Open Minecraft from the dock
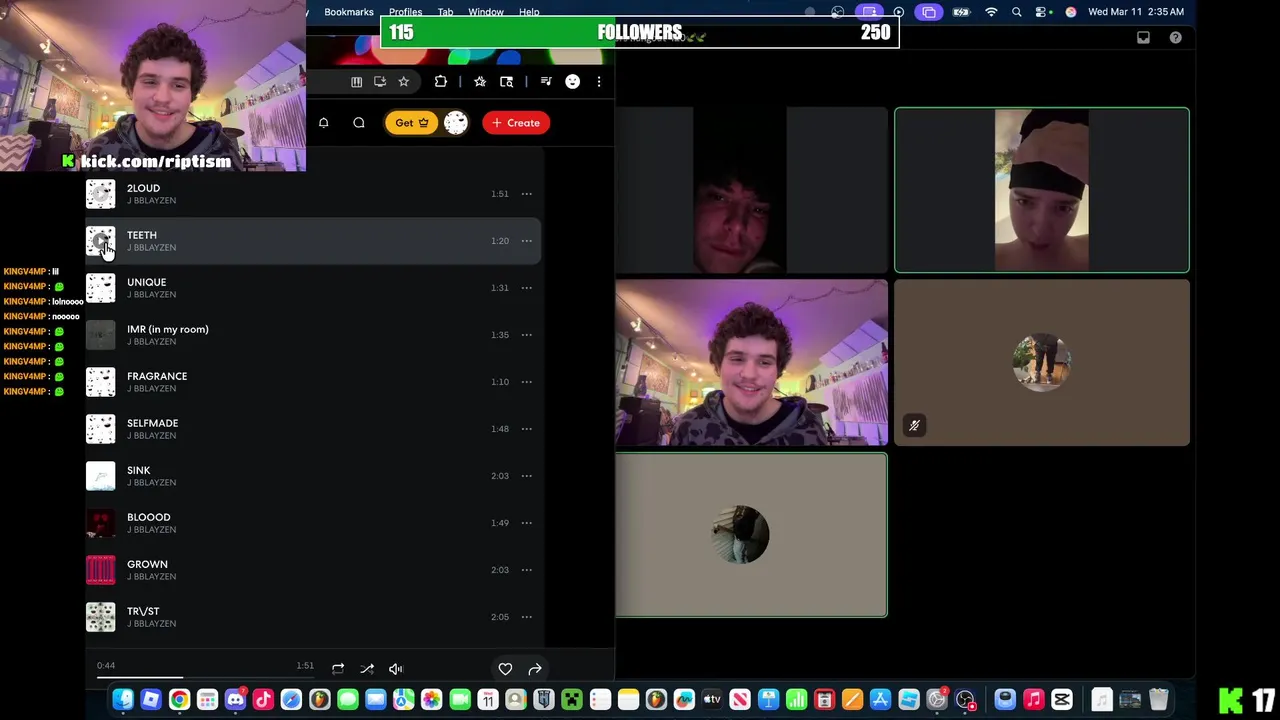1280x720 pixels. 571,700
